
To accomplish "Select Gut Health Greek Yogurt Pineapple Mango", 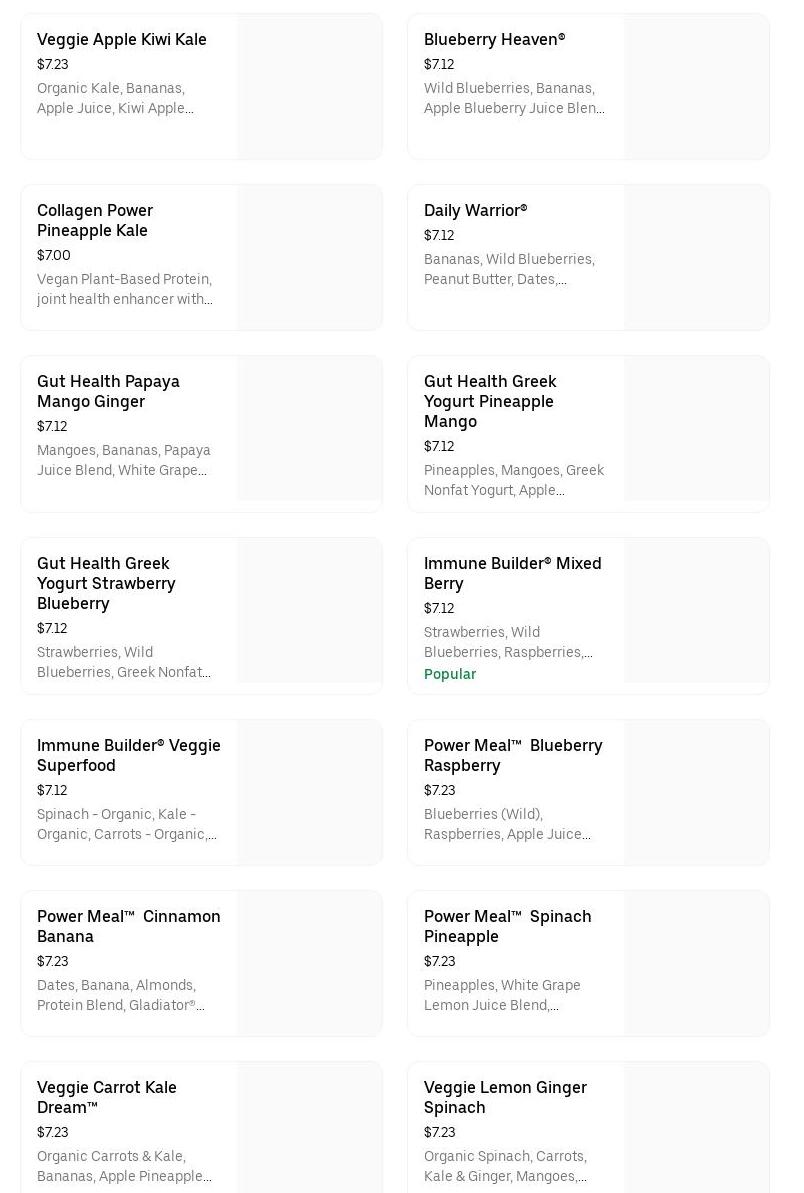I will click(x=490, y=401).
